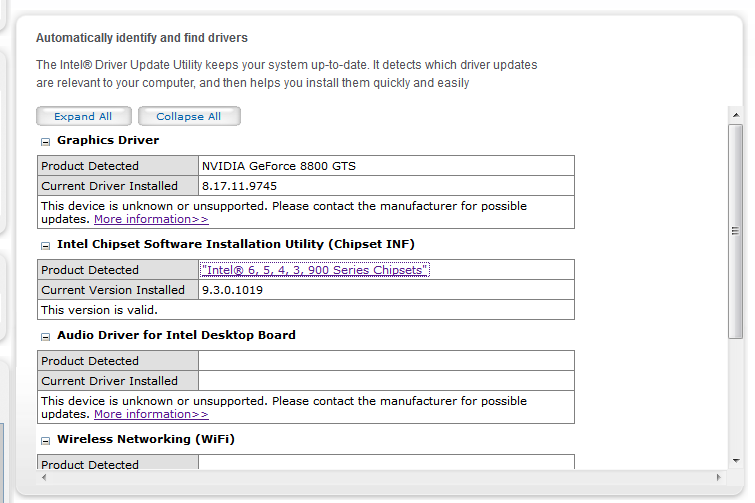Screen dimensions: 755x503
Task: Click the horizontal scrollbar left arrow
Action: pyautogui.click(x=44, y=477)
